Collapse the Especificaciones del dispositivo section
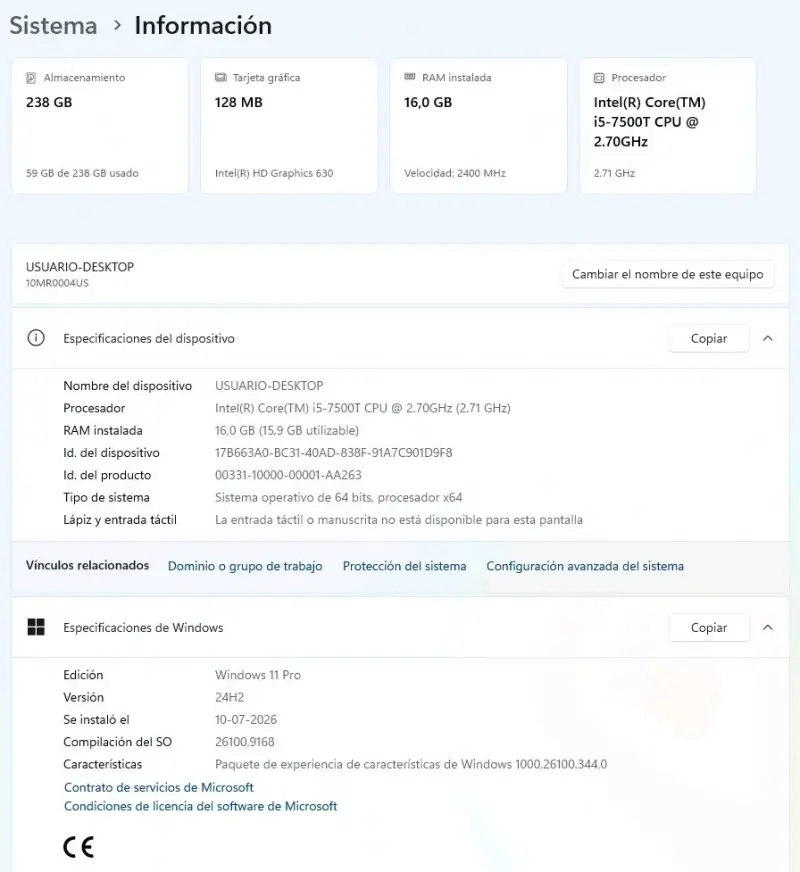Viewport: 800px width, 872px height. [768, 338]
